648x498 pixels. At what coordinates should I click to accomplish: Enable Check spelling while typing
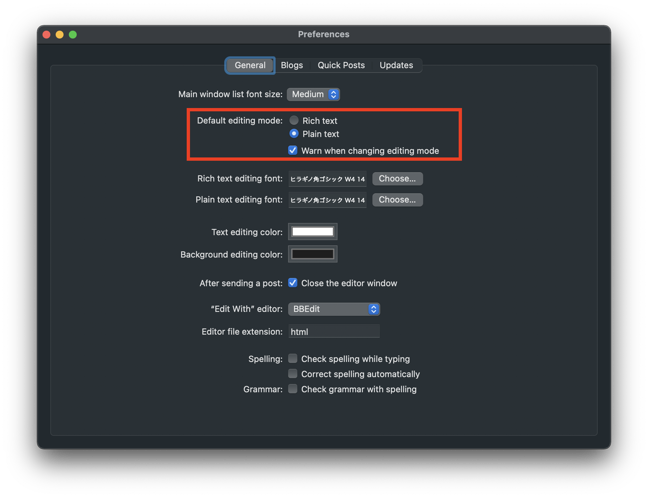[x=293, y=358]
